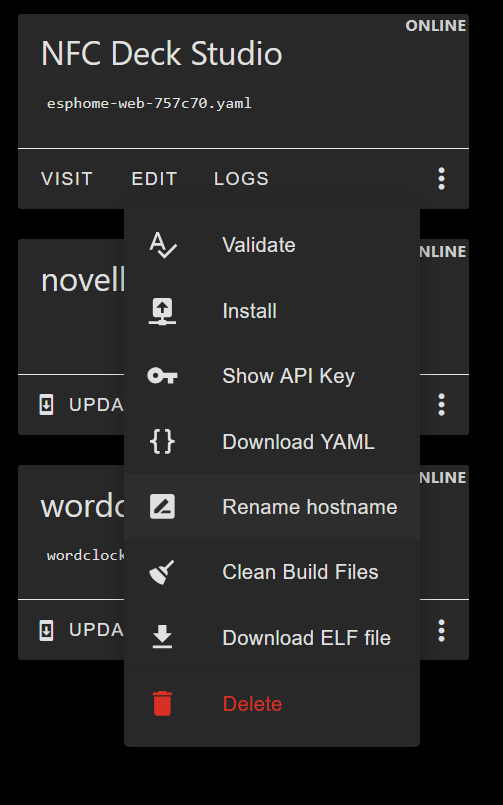
Task: Open three-dot menu for NFC Deck Studio
Action: point(441,179)
